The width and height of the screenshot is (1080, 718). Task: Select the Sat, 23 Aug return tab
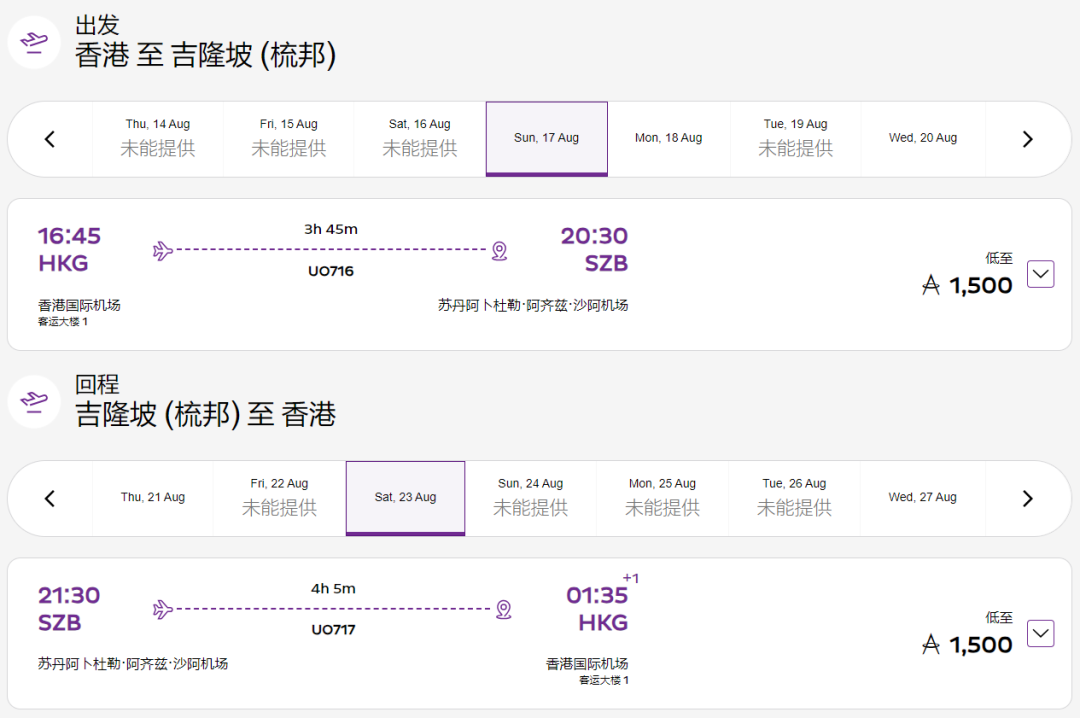[x=405, y=497]
